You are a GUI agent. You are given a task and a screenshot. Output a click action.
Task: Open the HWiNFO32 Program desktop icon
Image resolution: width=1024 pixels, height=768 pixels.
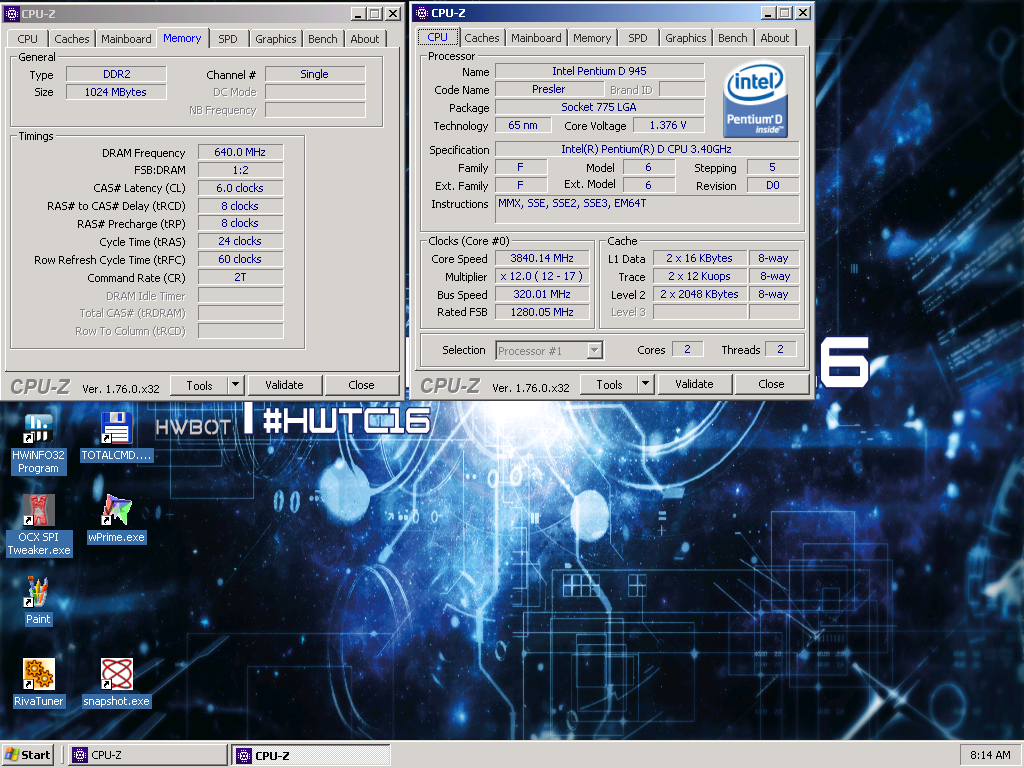tap(38, 443)
